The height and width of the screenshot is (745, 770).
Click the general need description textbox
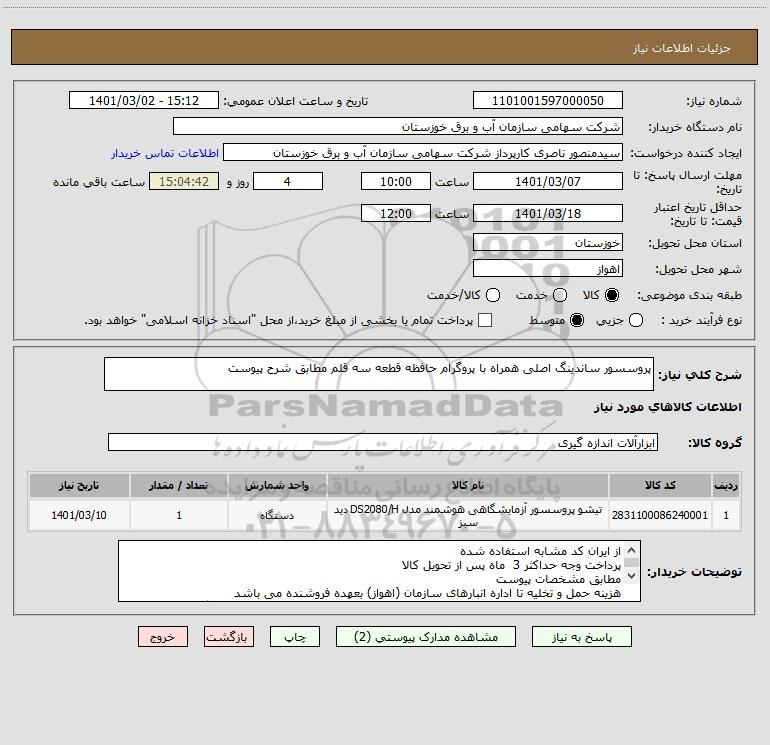(379, 374)
